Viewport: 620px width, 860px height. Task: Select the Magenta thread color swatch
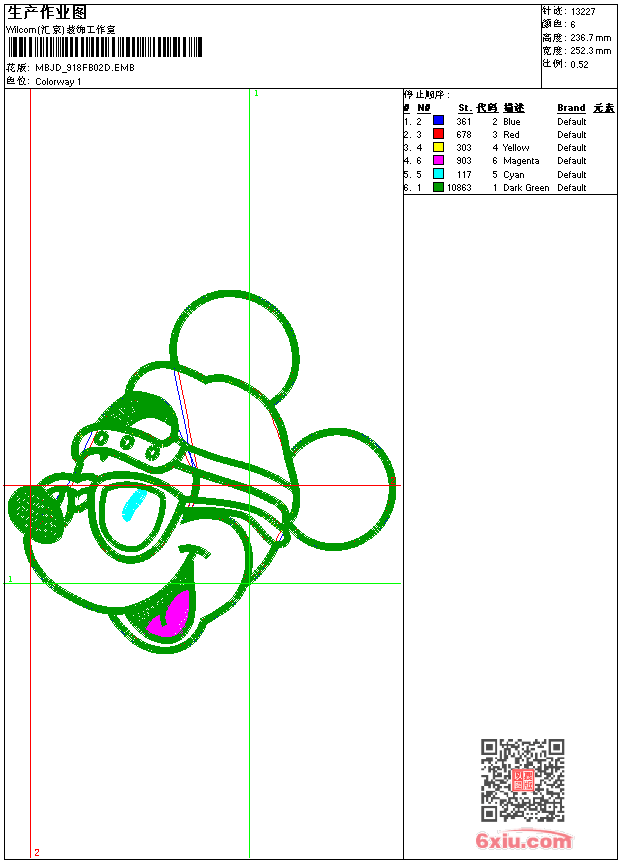438,160
